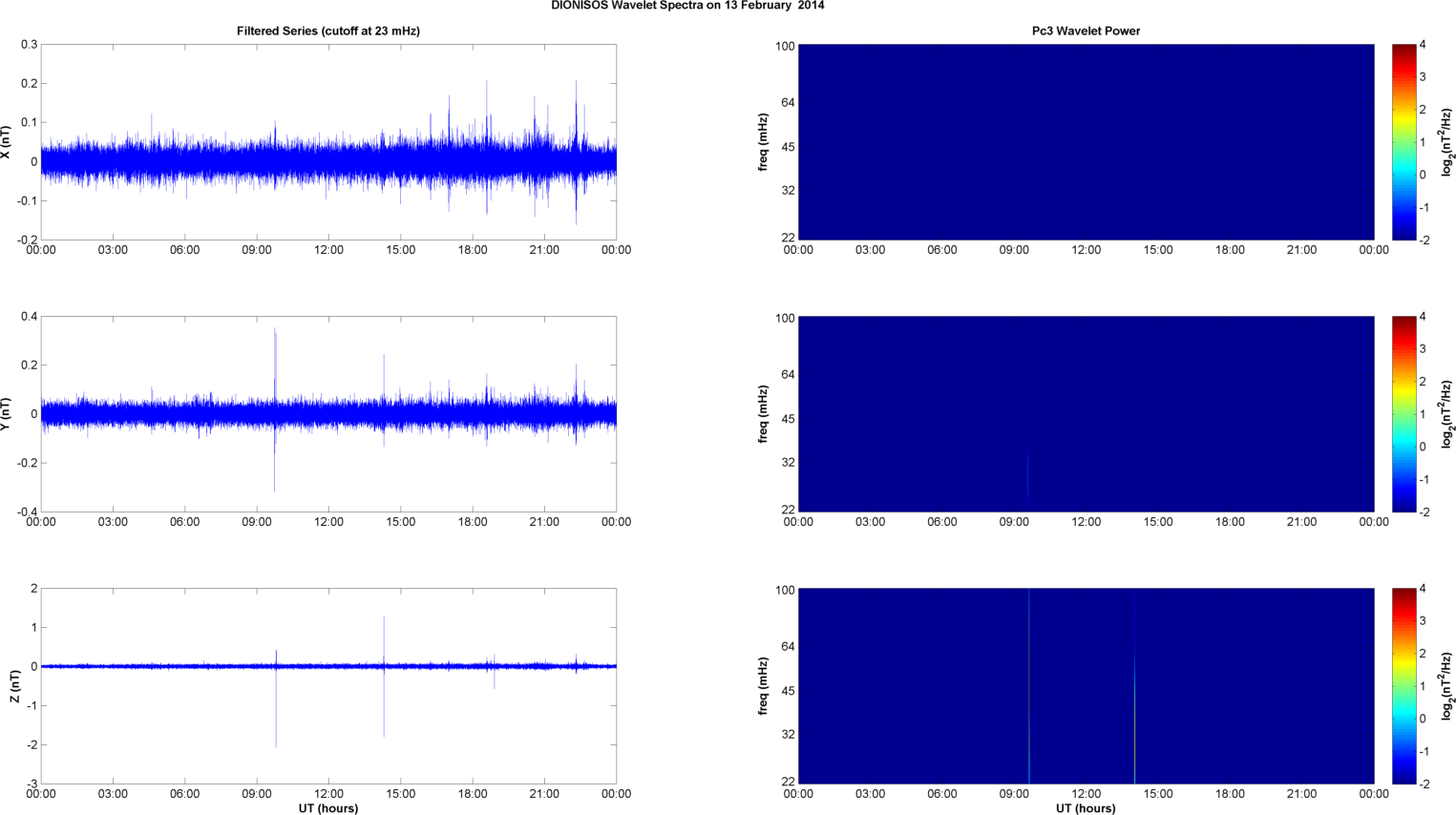Viewport: 1456px width, 815px height.
Task: Click the "Filtered Series (cutoff at 23 mHz)" heading
Action: click(x=328, y=31)
